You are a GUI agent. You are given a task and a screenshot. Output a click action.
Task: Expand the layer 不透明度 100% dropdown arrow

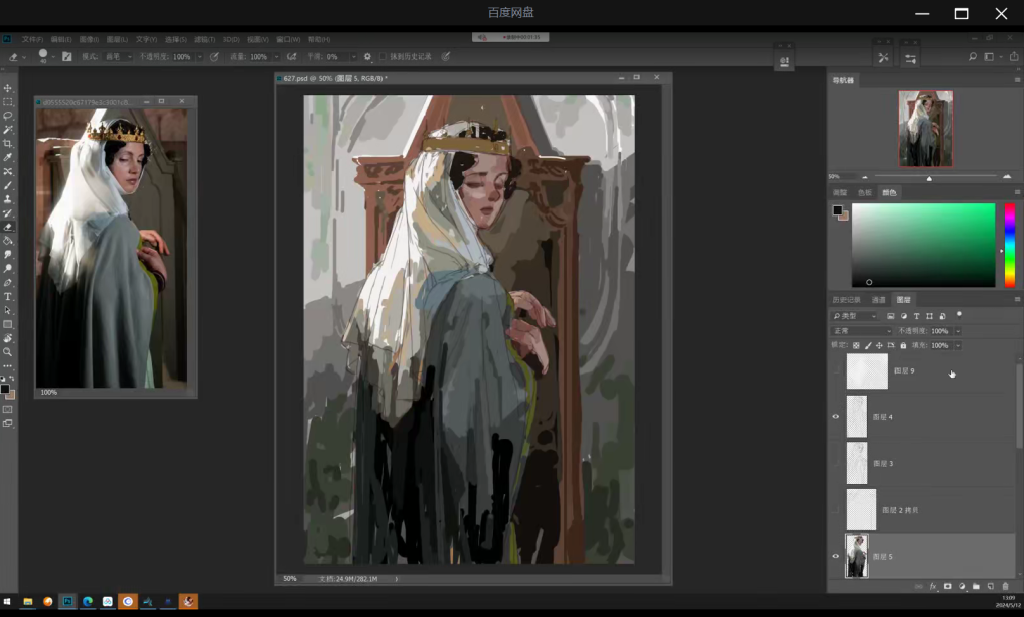point(957,331)
